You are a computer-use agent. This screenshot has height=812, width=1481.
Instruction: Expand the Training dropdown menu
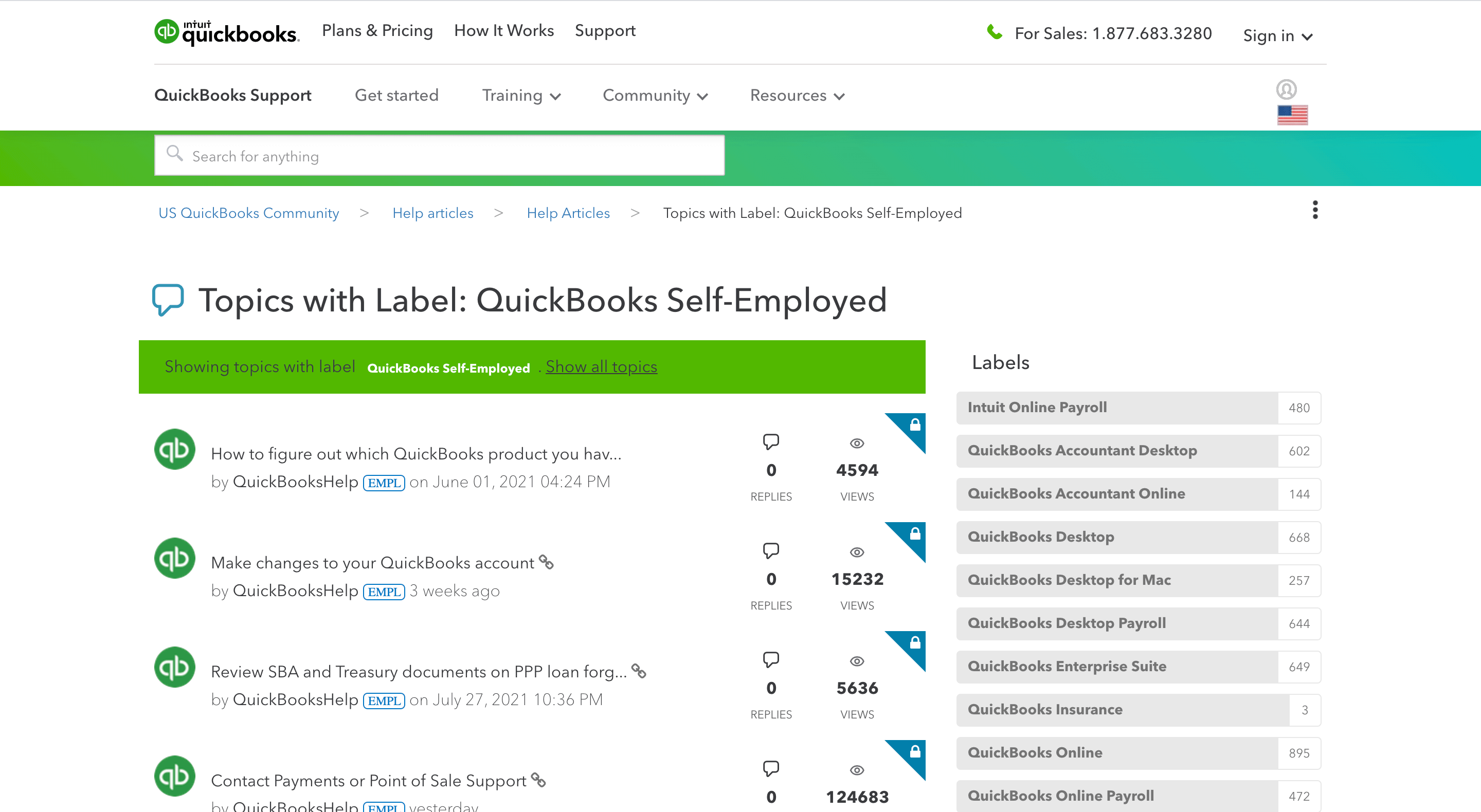click(x=520, y=96)
